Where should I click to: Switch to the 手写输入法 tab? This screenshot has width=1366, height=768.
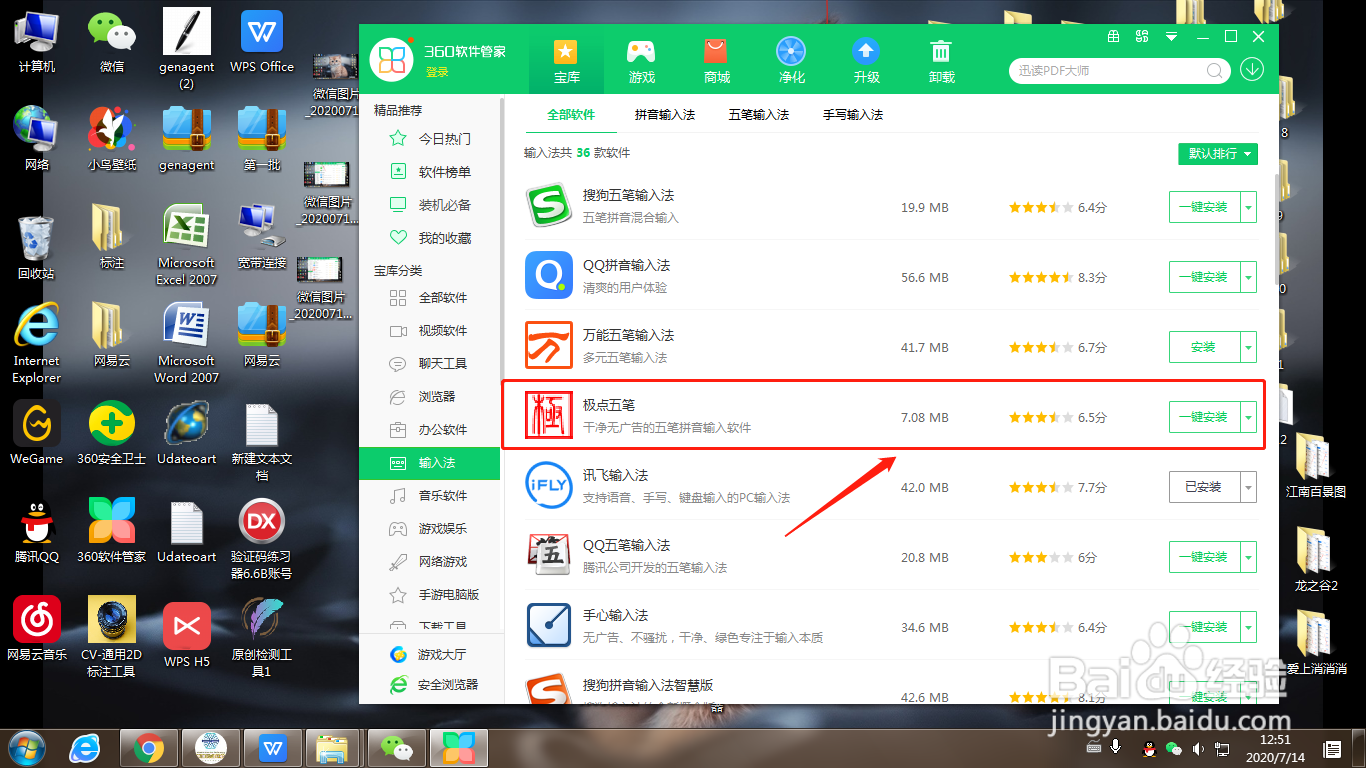853,115
